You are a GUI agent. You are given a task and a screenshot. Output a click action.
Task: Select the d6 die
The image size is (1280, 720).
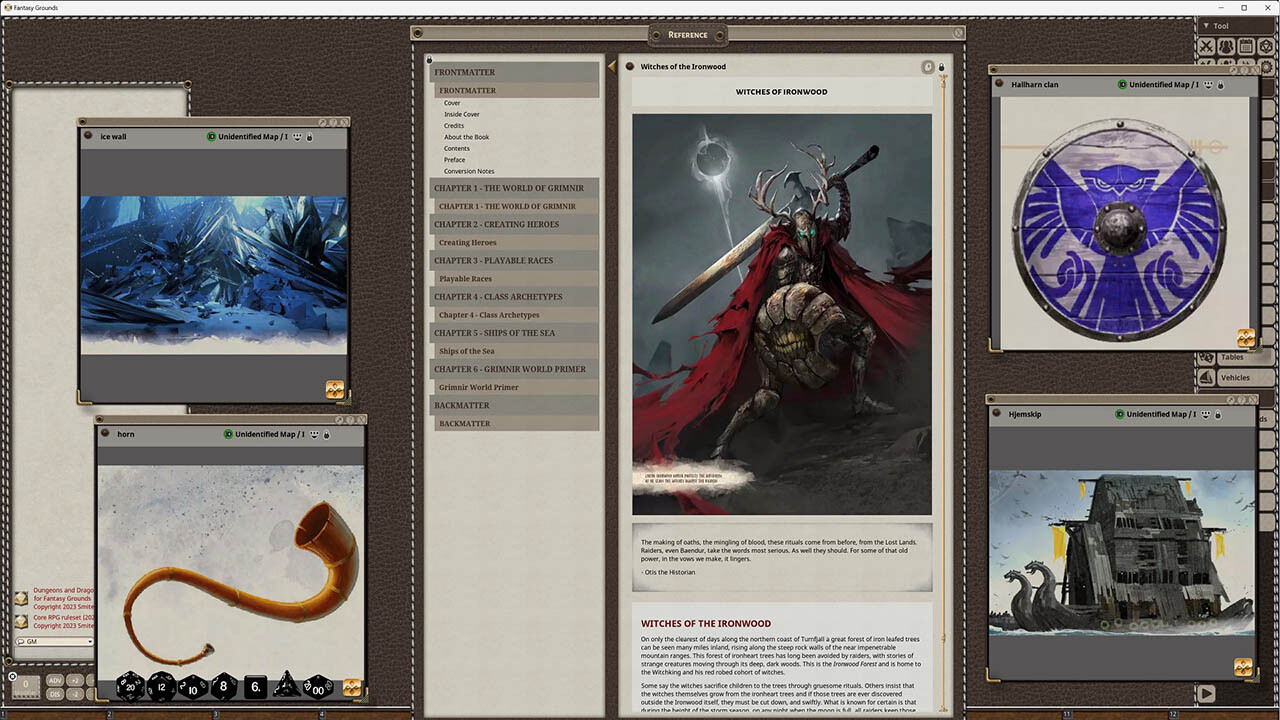(x=255, y=687)
